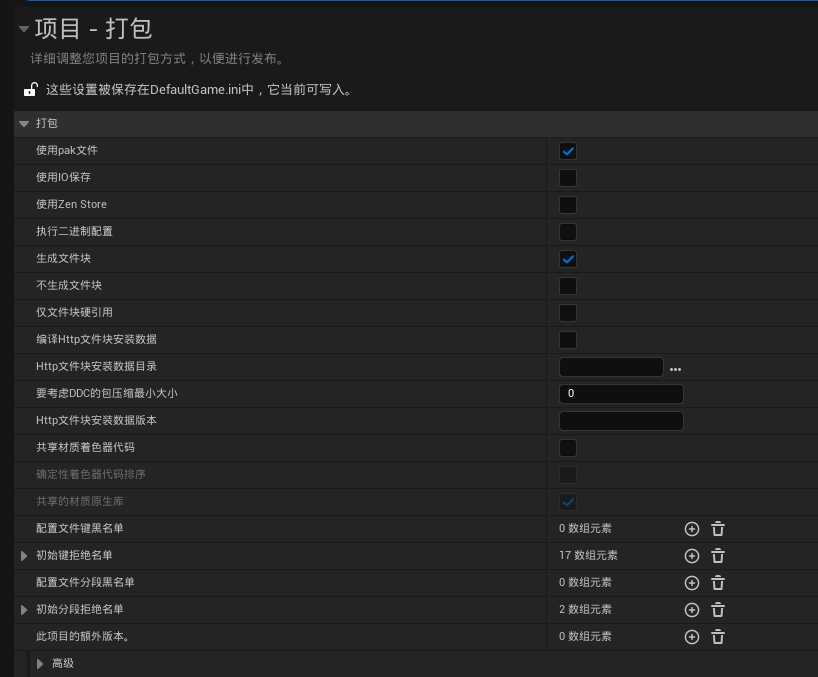The width and height of the screenshot is (818, 677).
Task: Empty the 初始键拒绝名单 array with trash icon
Action: [717, 555]
